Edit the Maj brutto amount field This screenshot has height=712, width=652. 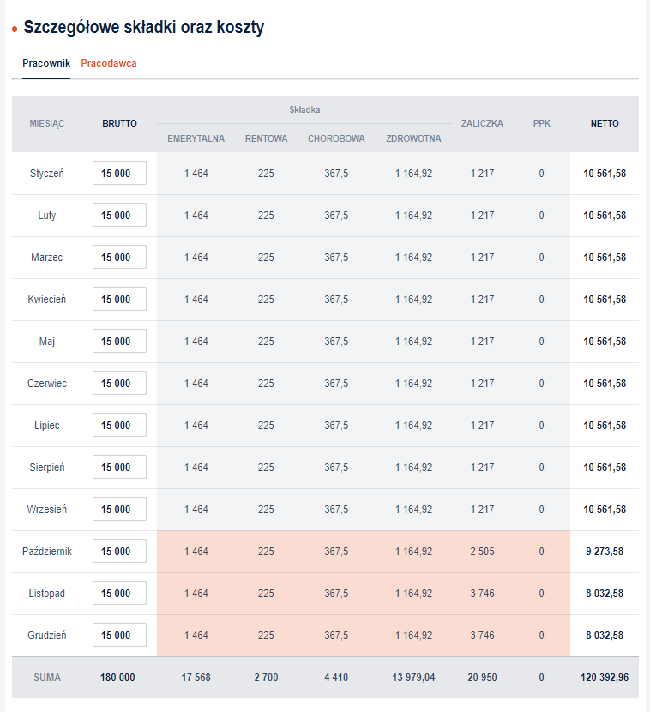point(120,341)
